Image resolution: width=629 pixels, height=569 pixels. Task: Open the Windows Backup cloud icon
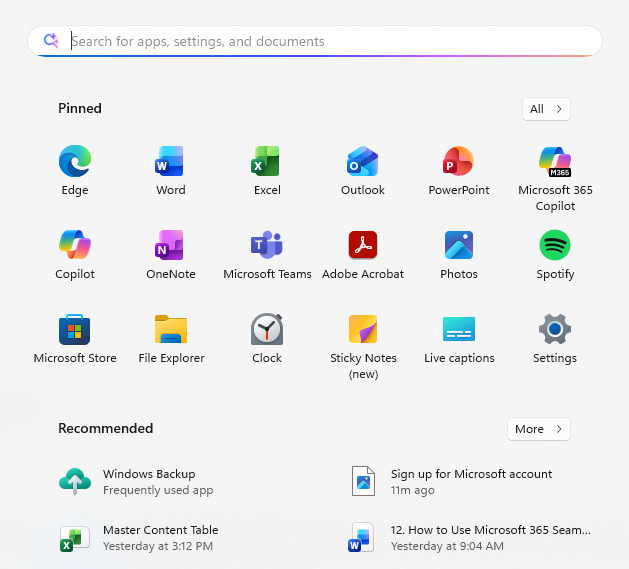(x=75, y=482)
